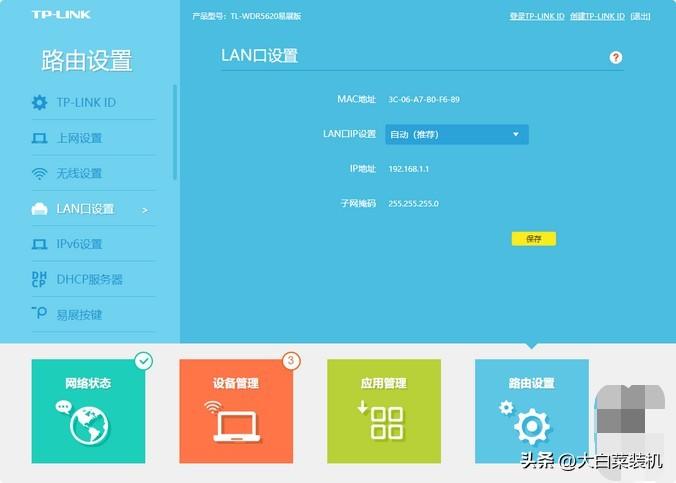This screenshot has height=483, width=676.
Task: Expand the LAN口设置 sidebar arrow
Action: point(145,210)
